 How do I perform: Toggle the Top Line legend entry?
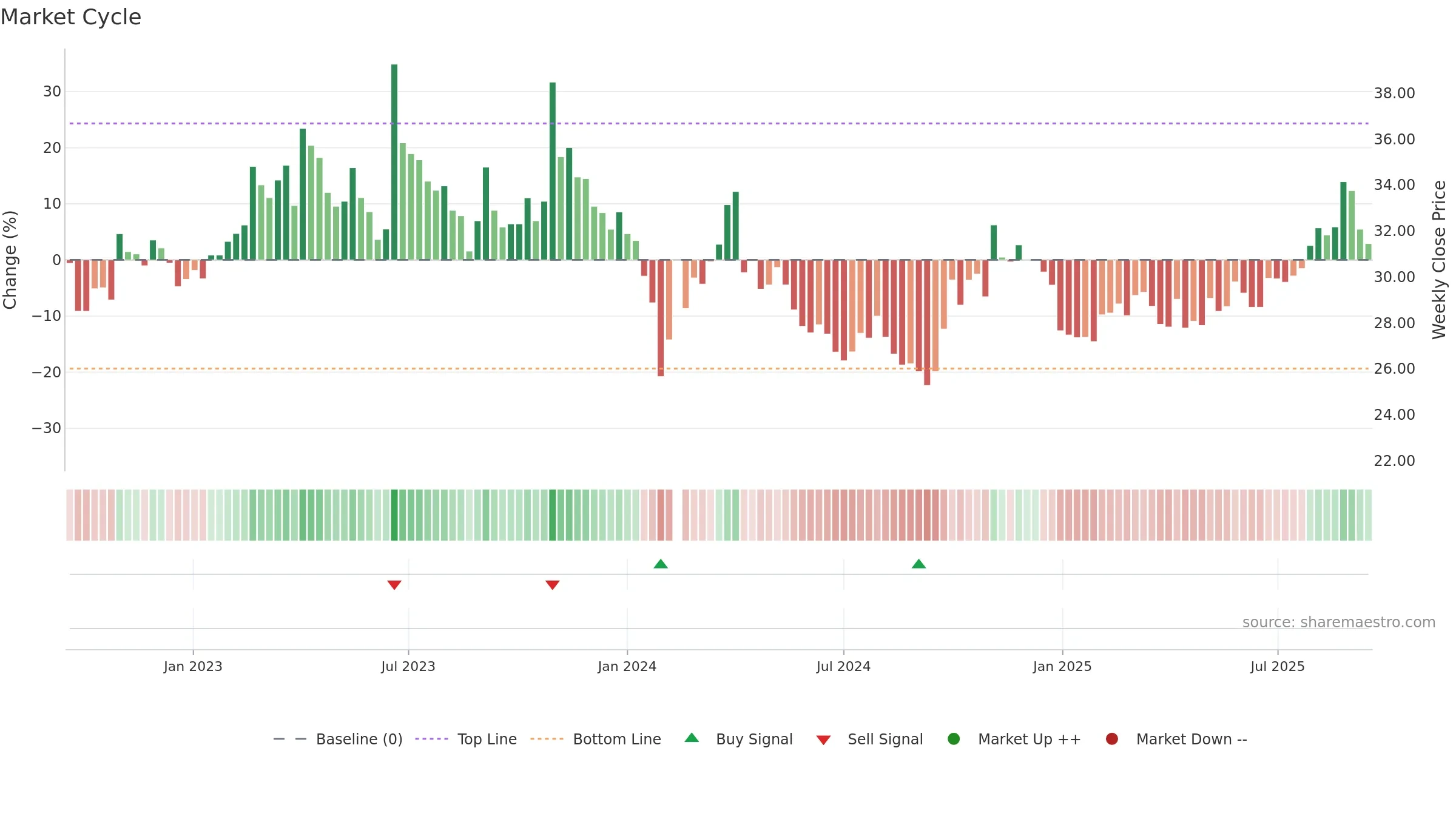466,739
